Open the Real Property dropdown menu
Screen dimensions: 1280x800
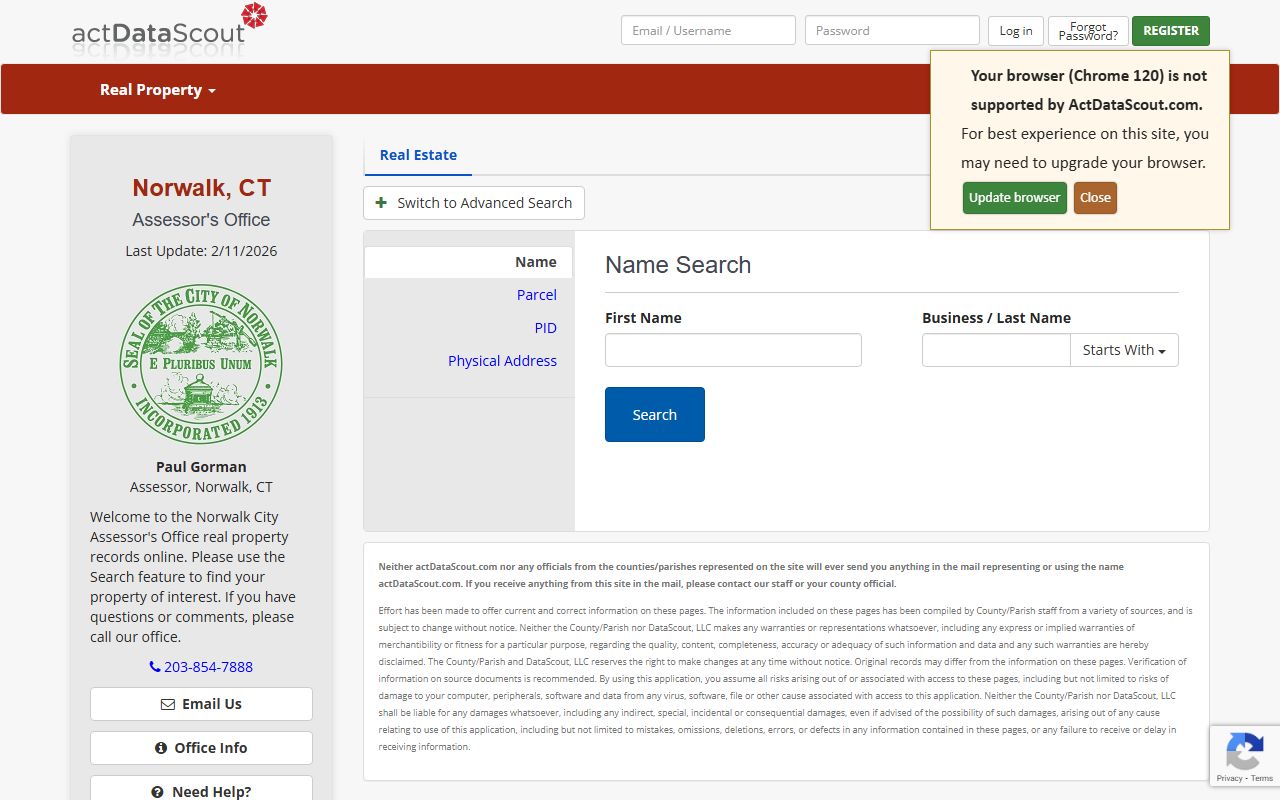tap(158, 90)
